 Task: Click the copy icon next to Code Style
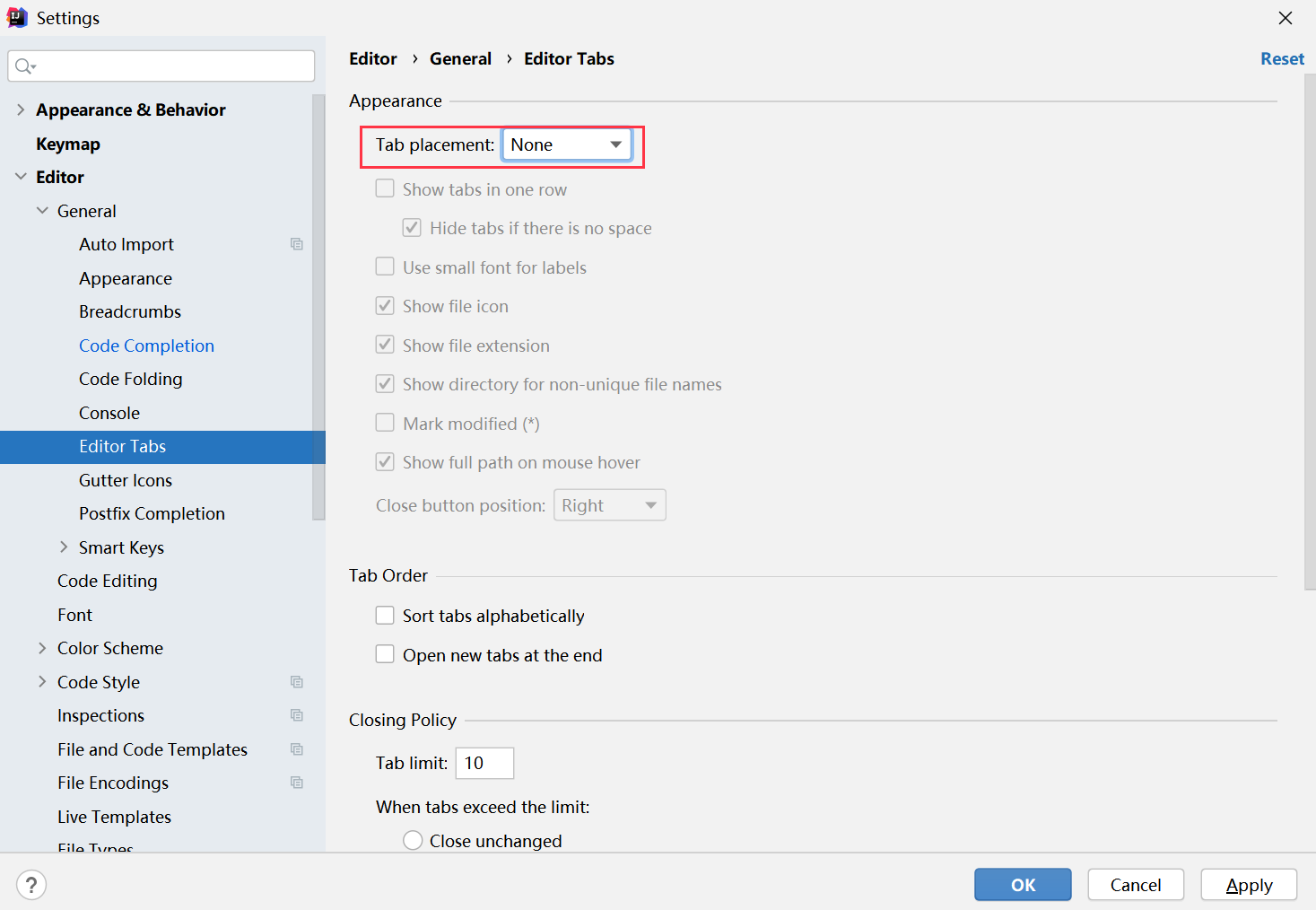click(x=297, y=682)
